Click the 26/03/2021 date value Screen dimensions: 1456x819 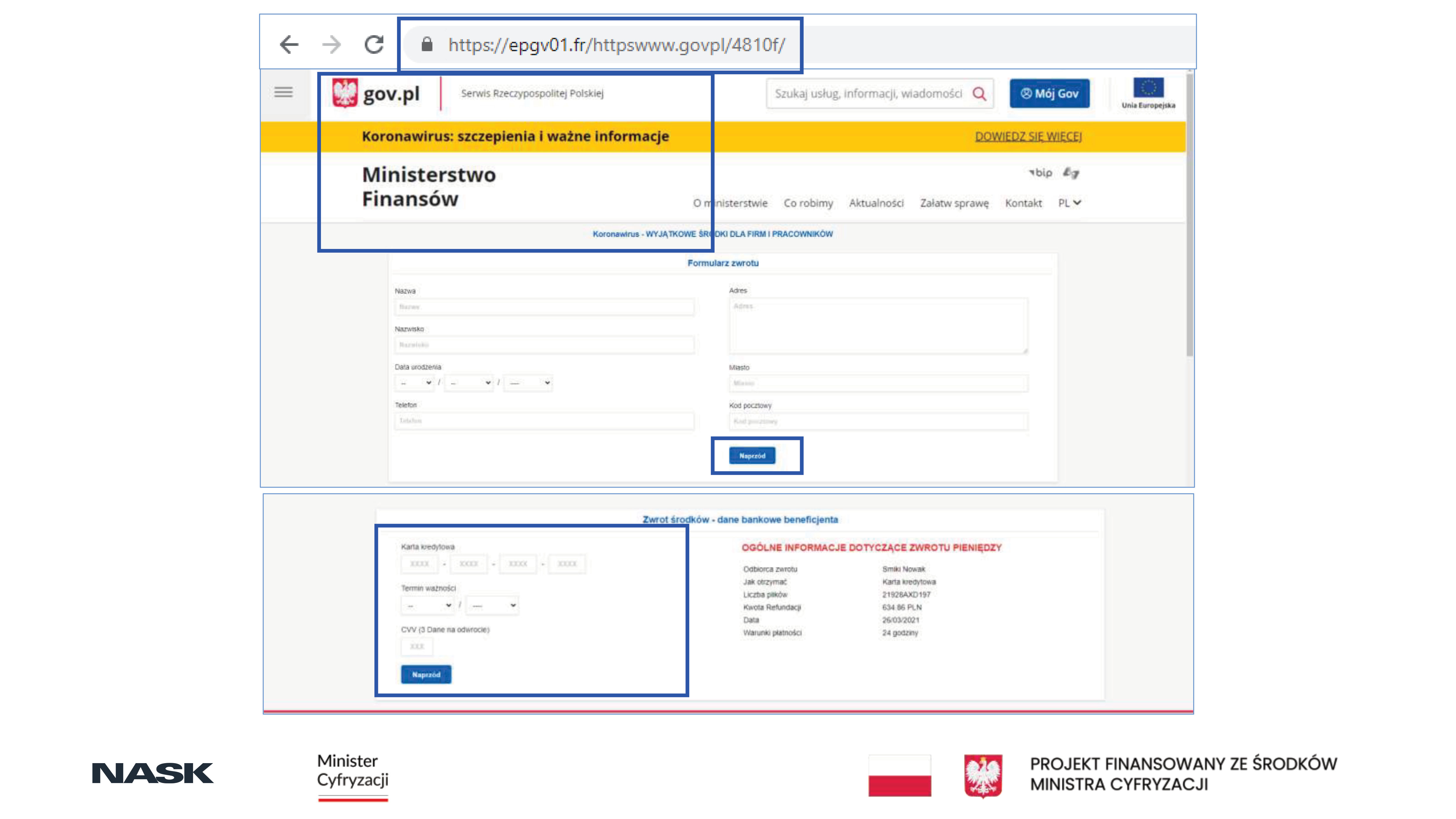pos(901,621)
